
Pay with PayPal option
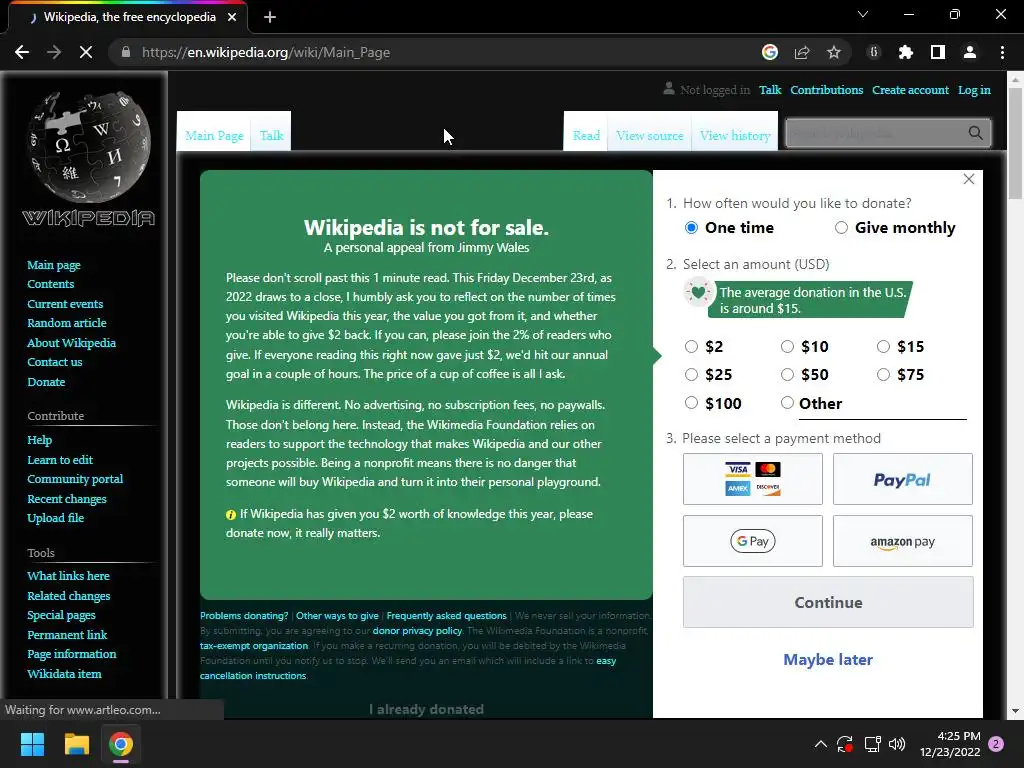(903, 479)
